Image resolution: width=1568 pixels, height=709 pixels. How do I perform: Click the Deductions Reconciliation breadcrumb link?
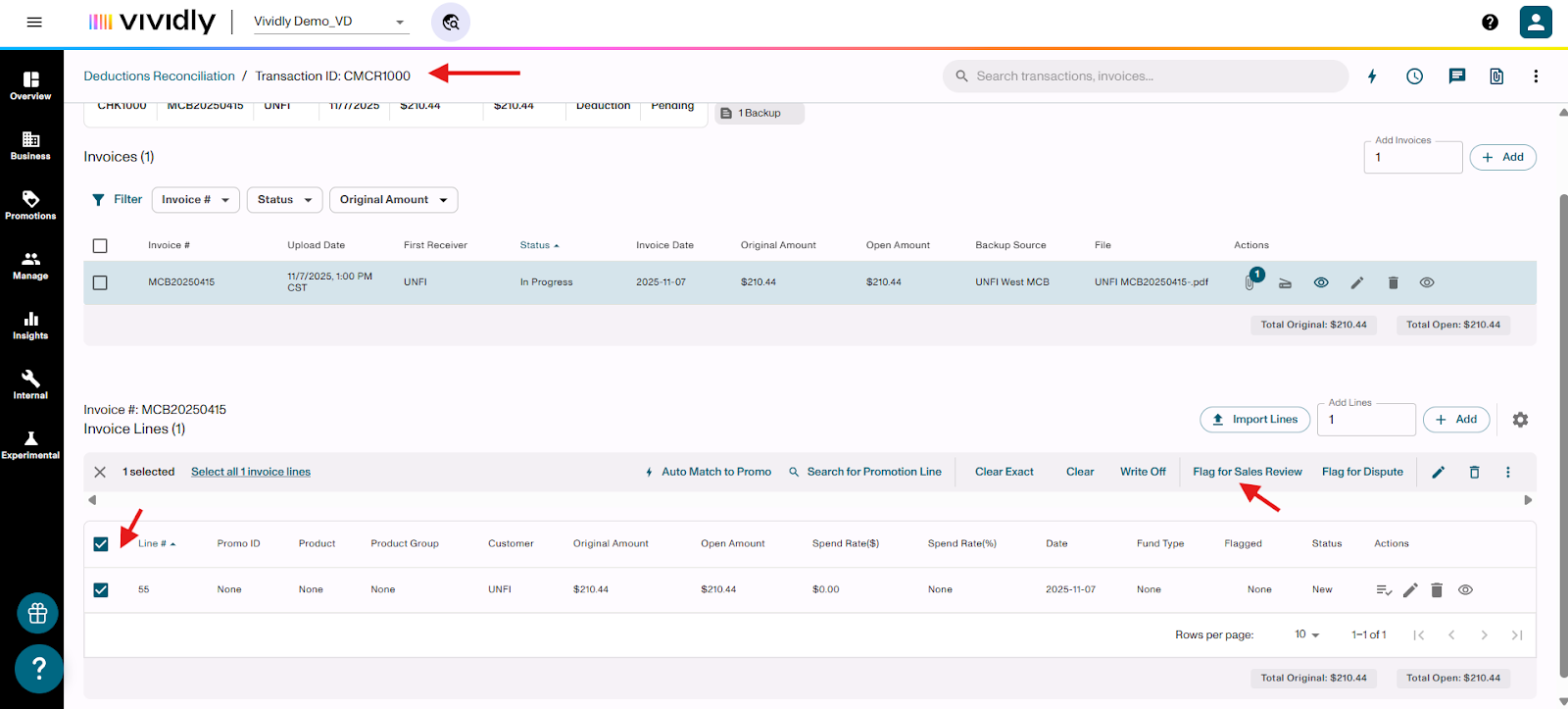pos(159,76)
